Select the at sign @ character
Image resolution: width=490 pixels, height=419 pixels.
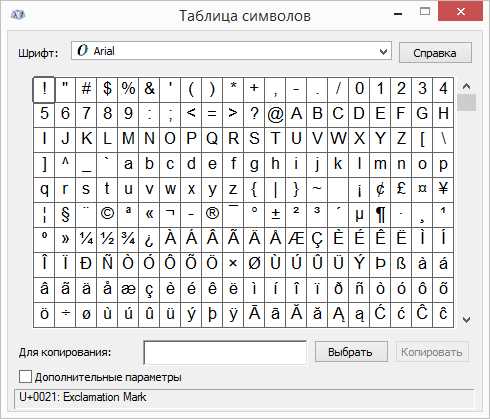click(275, 115)
